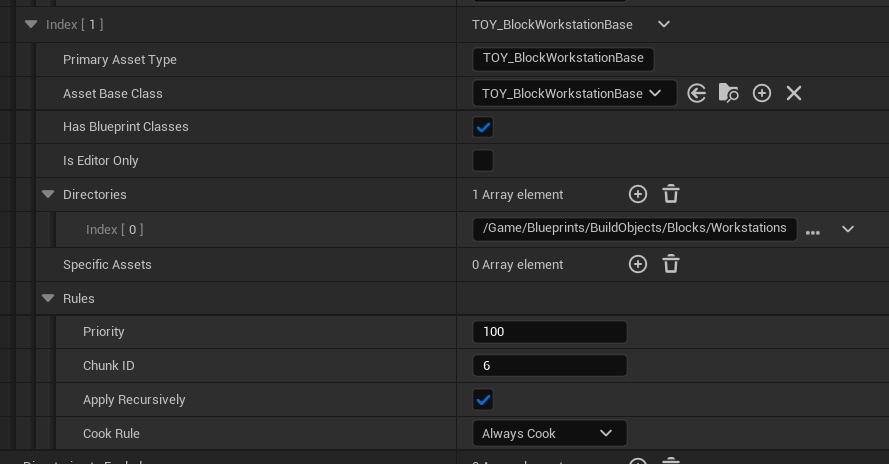Open Asset Base Class dropdown
This screenshot has height=464, width=889.
pos(573,93)
